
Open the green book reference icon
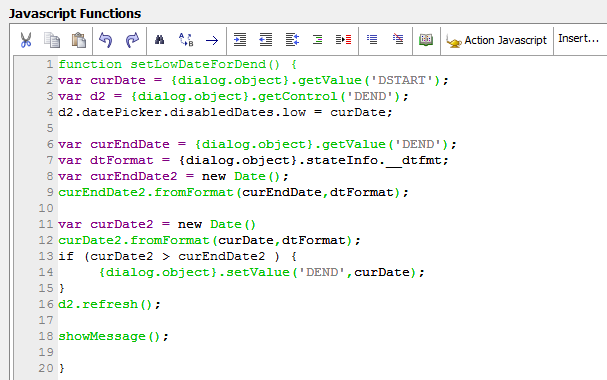tap(426, 40)
